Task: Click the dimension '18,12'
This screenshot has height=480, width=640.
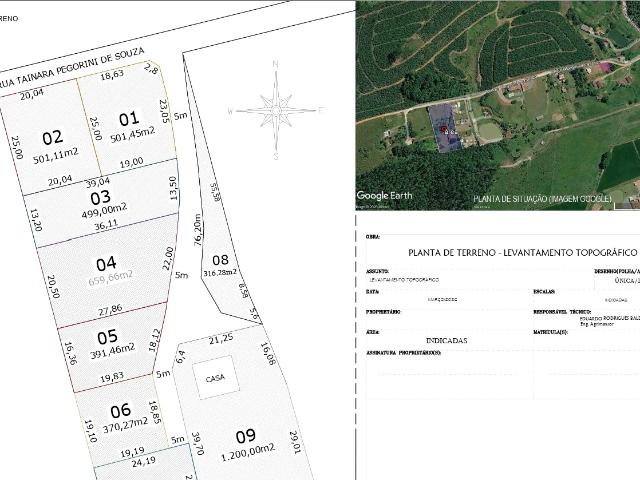Action: pyautogui.click(x=155, y=340)
